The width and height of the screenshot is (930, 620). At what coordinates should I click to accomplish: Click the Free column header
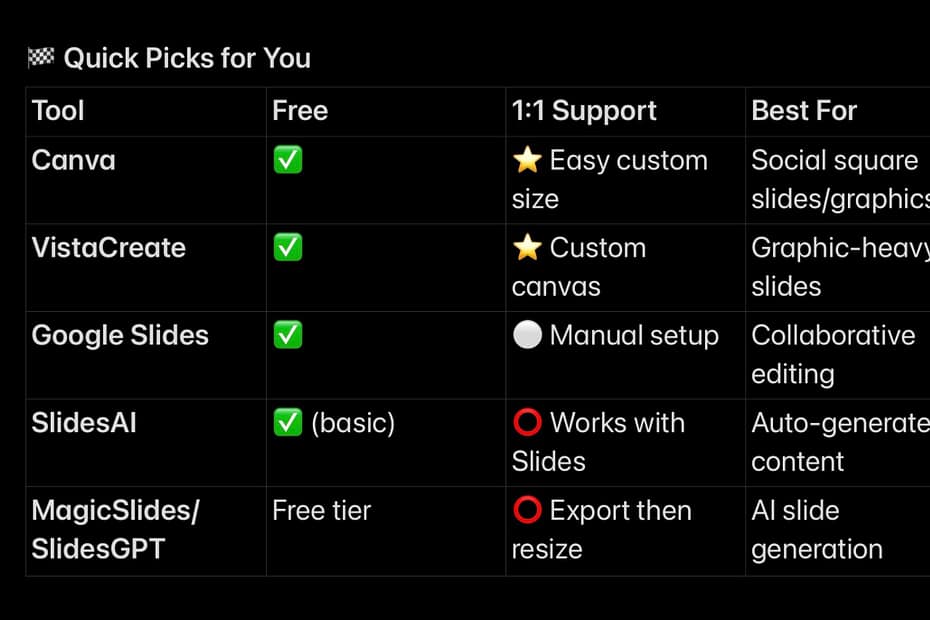point(300,110)
